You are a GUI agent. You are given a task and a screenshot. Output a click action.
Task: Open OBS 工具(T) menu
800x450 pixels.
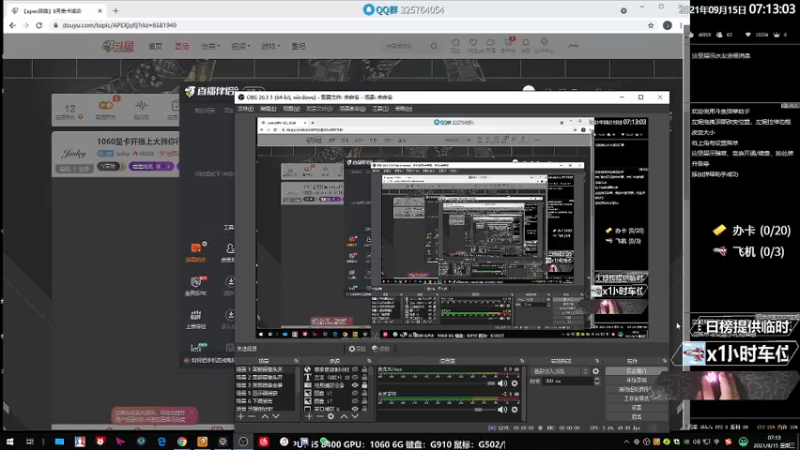(381, 109)
